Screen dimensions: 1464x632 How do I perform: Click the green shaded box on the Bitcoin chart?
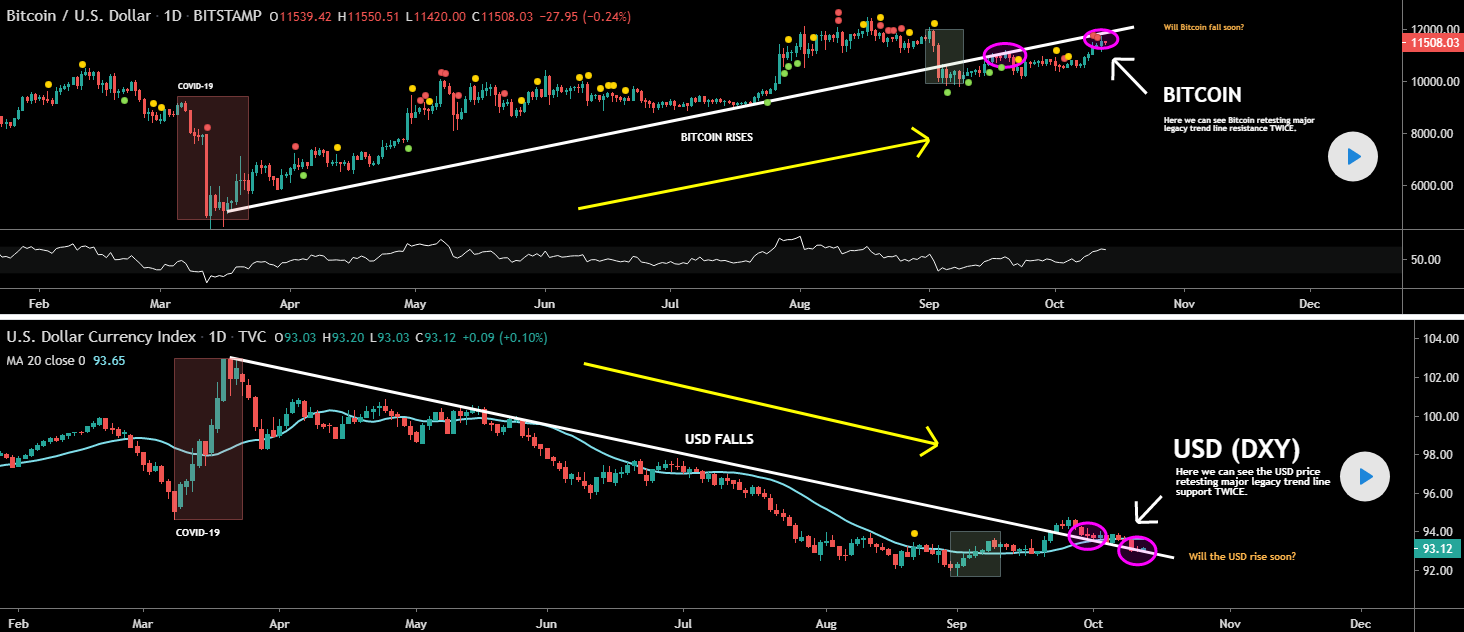[944, 56]
